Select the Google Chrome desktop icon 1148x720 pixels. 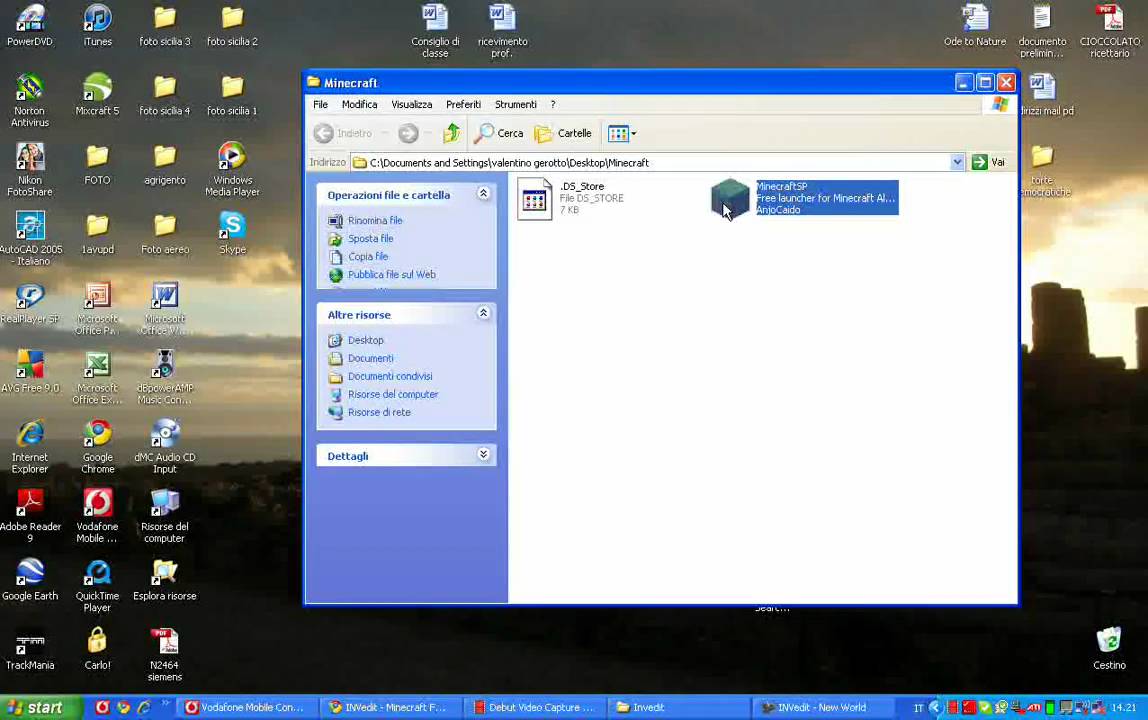[x=97, y=446]
